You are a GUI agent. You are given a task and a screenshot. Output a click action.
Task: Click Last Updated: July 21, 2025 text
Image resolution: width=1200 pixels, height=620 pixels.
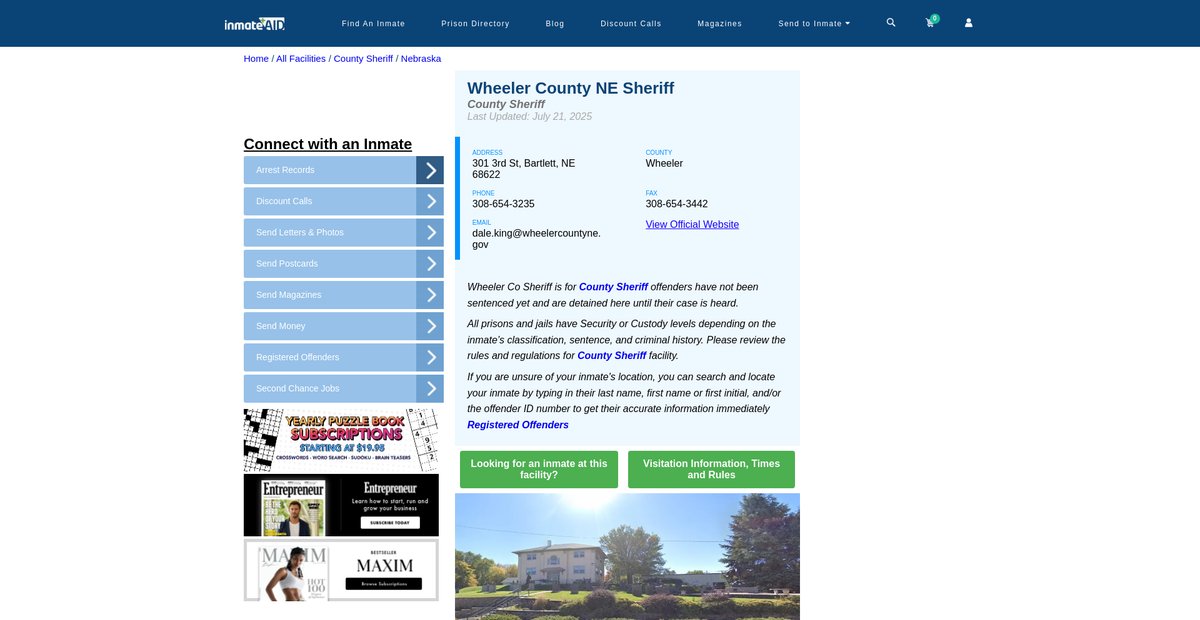click(530, 117)
